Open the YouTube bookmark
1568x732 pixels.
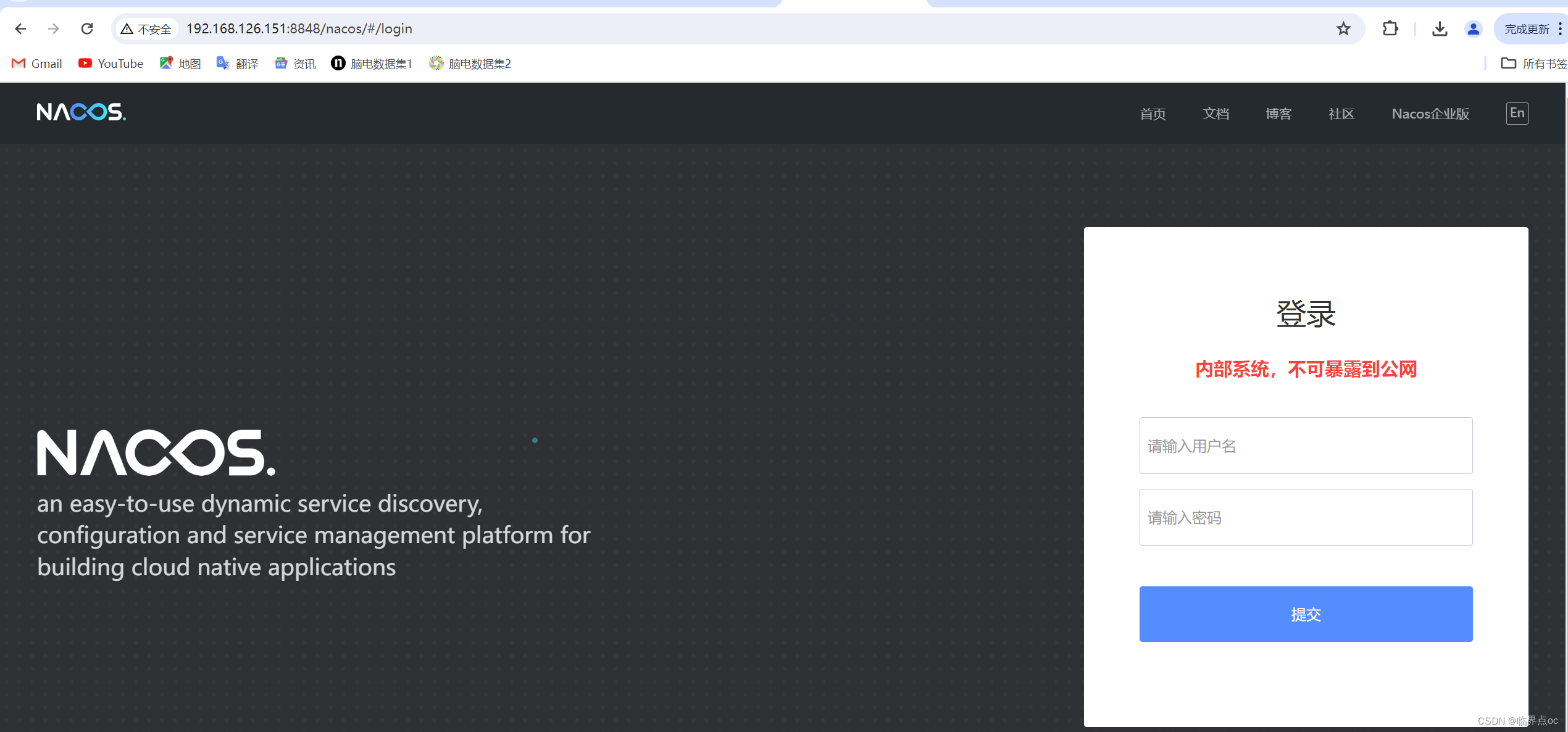pyautogui.click(x=111, y=64)
